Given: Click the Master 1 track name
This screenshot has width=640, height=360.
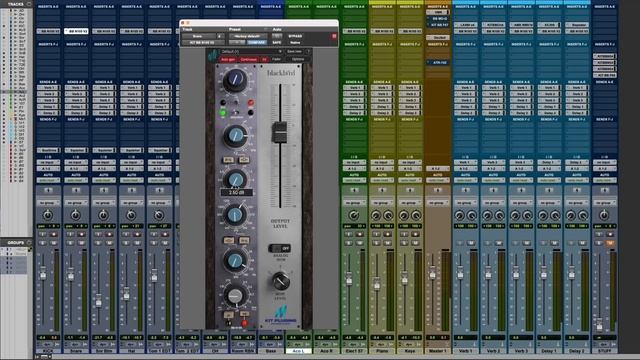Looking at the screenshot, I should [438, 351].
